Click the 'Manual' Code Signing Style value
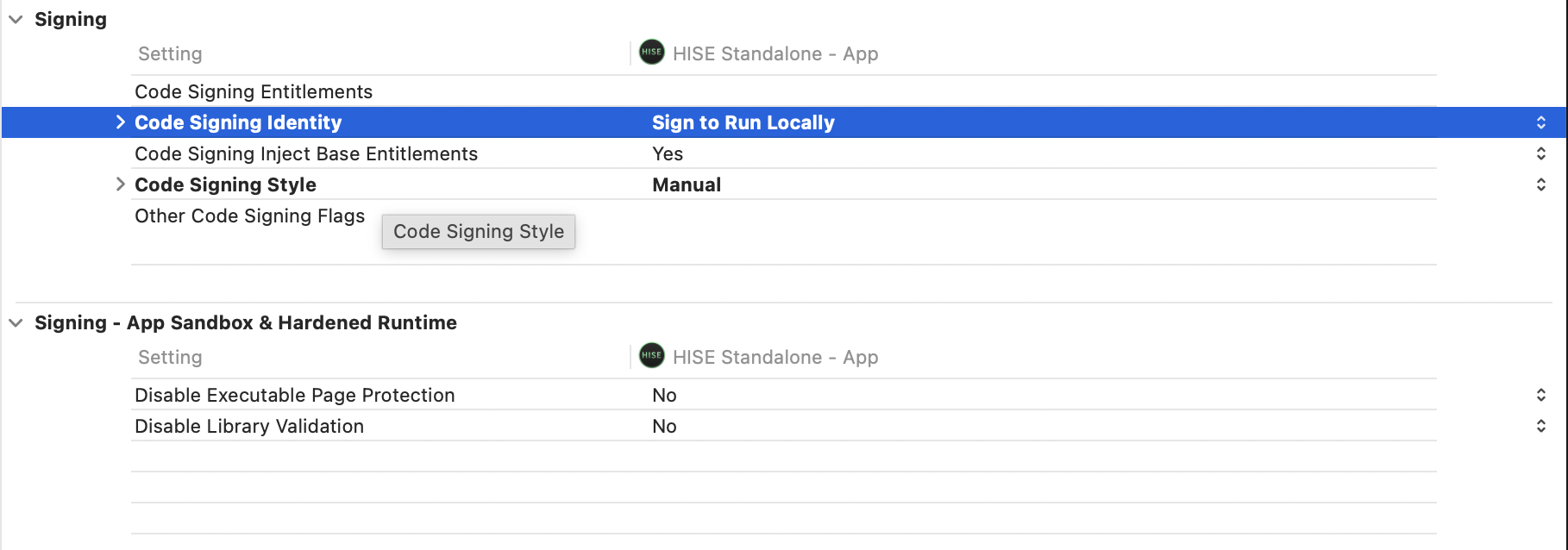Screen dimensions: 1568x550 [686, 184]
